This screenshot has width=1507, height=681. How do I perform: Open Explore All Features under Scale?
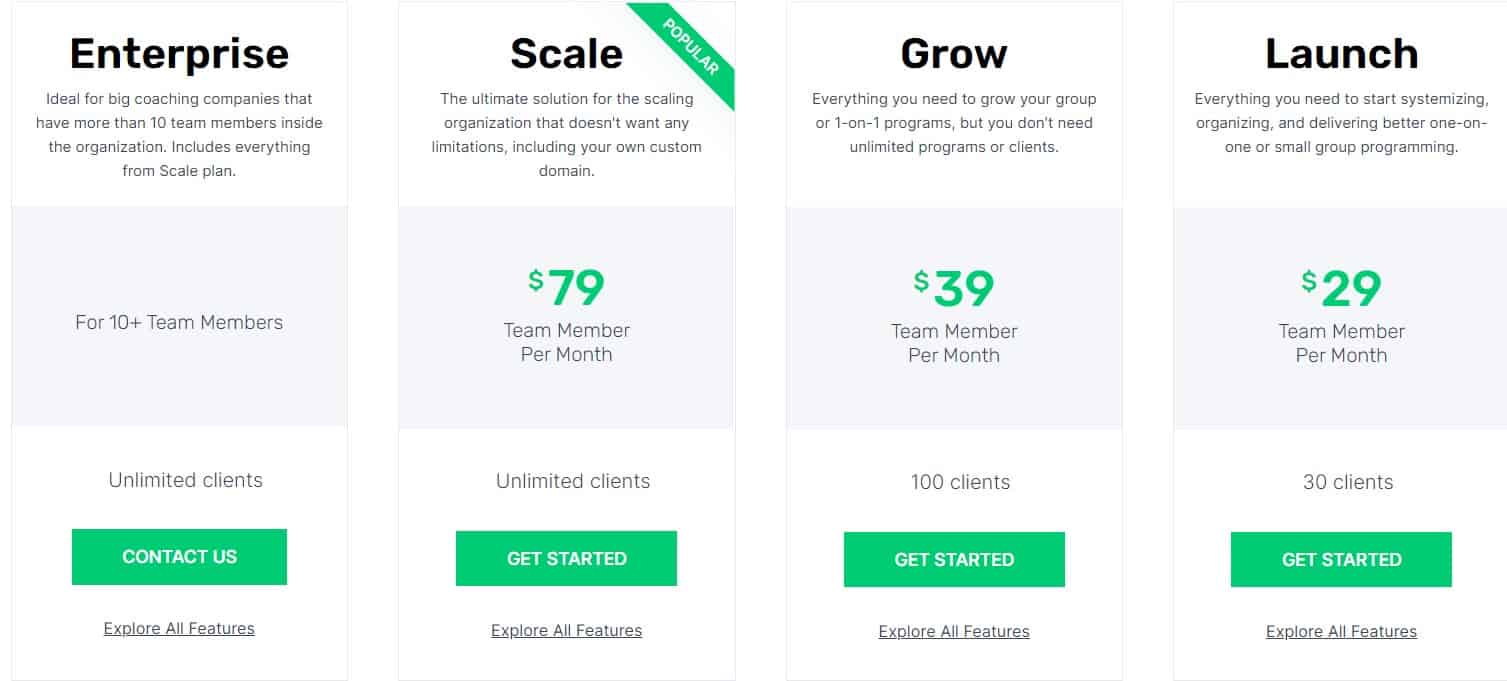click(566, 631)
